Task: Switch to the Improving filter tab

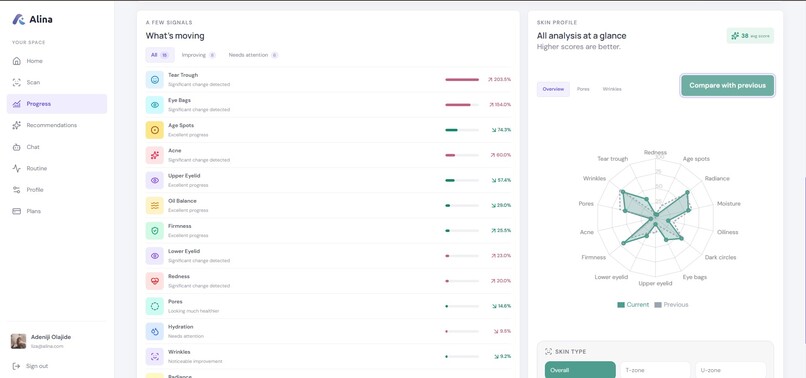Action: (198, 55)
